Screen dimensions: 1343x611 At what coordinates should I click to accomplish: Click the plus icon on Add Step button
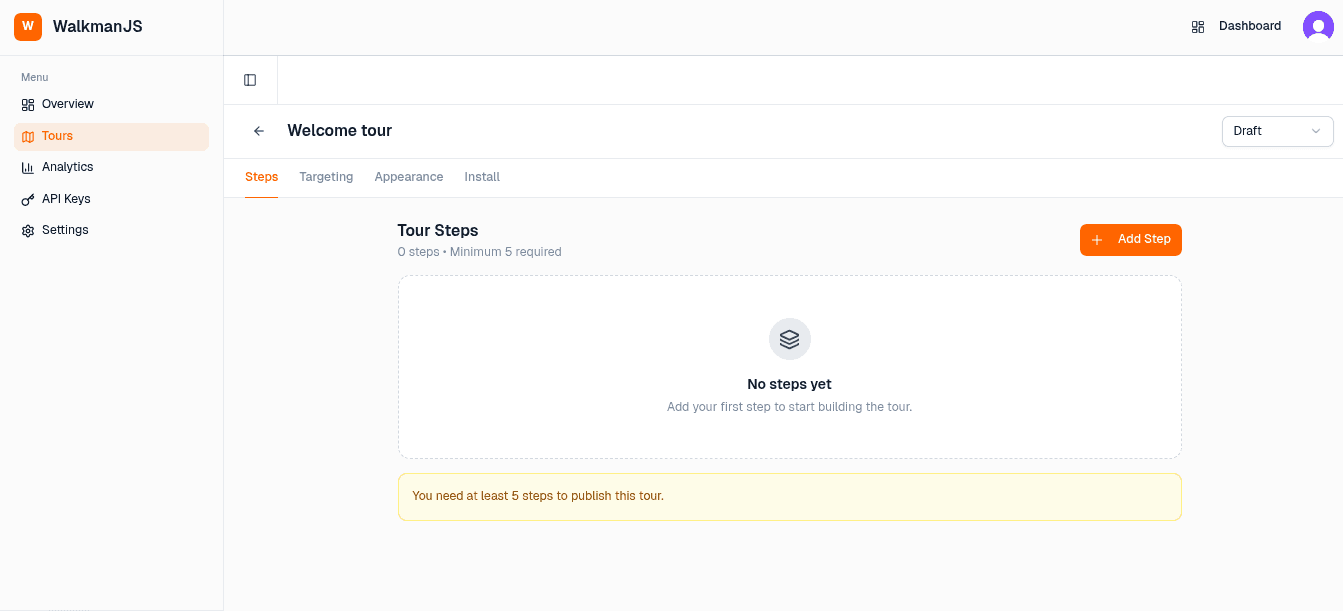click(x=1097, y=240)
